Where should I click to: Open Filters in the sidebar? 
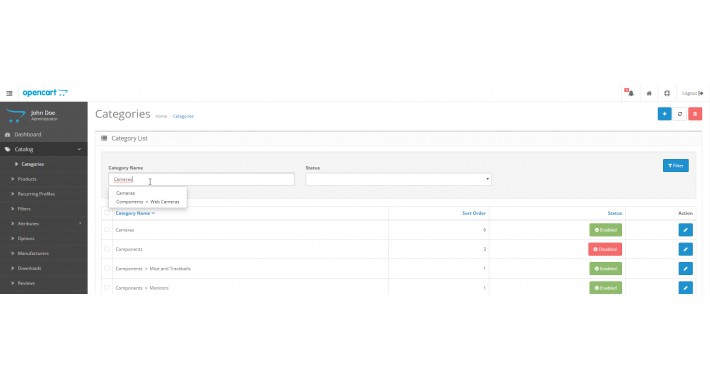[24, 209]
